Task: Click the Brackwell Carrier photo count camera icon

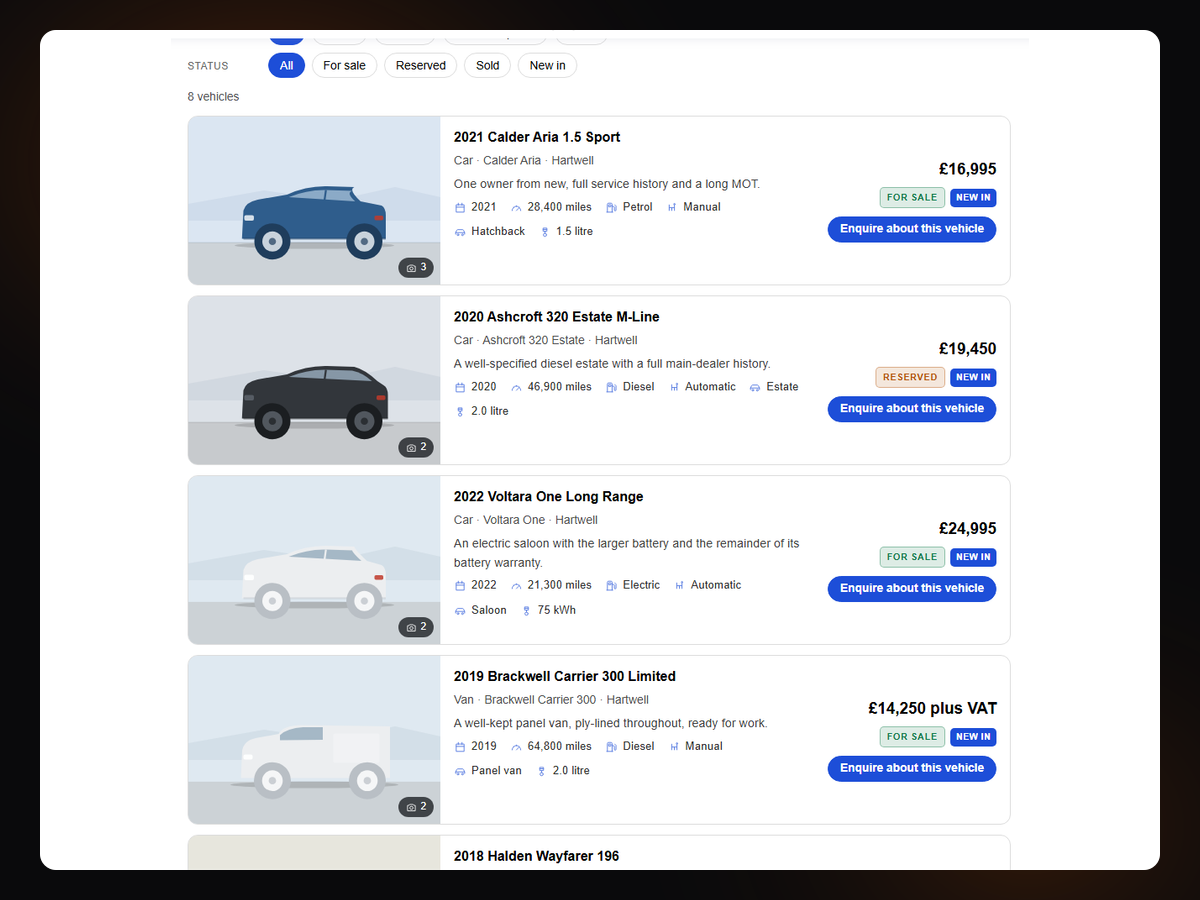Action: click(411, 807)
